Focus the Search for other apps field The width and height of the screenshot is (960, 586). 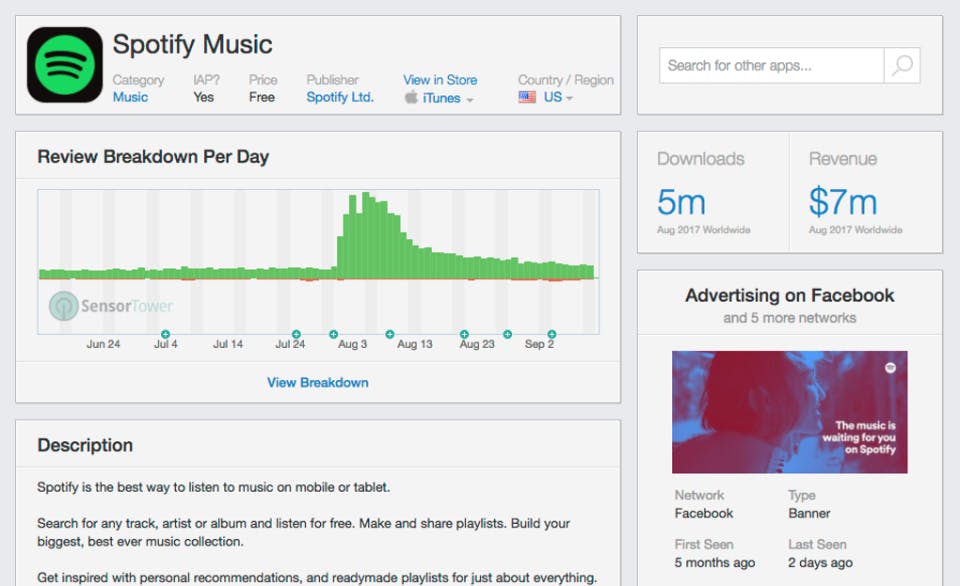771,65
